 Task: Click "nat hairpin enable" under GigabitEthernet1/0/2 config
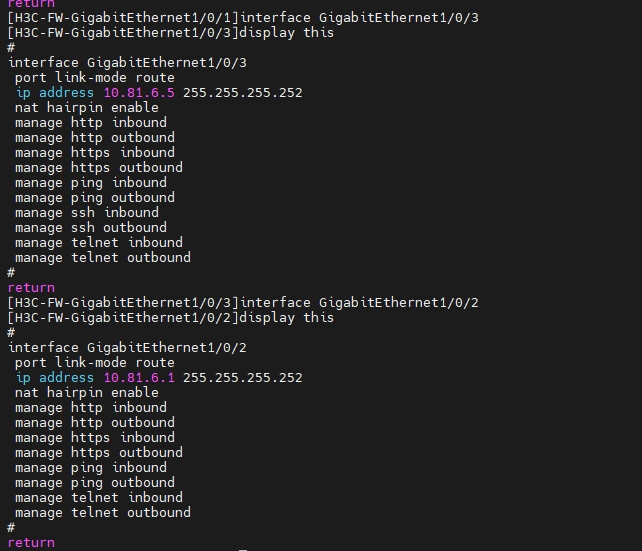pyautogui.click(x=86, y=393)
